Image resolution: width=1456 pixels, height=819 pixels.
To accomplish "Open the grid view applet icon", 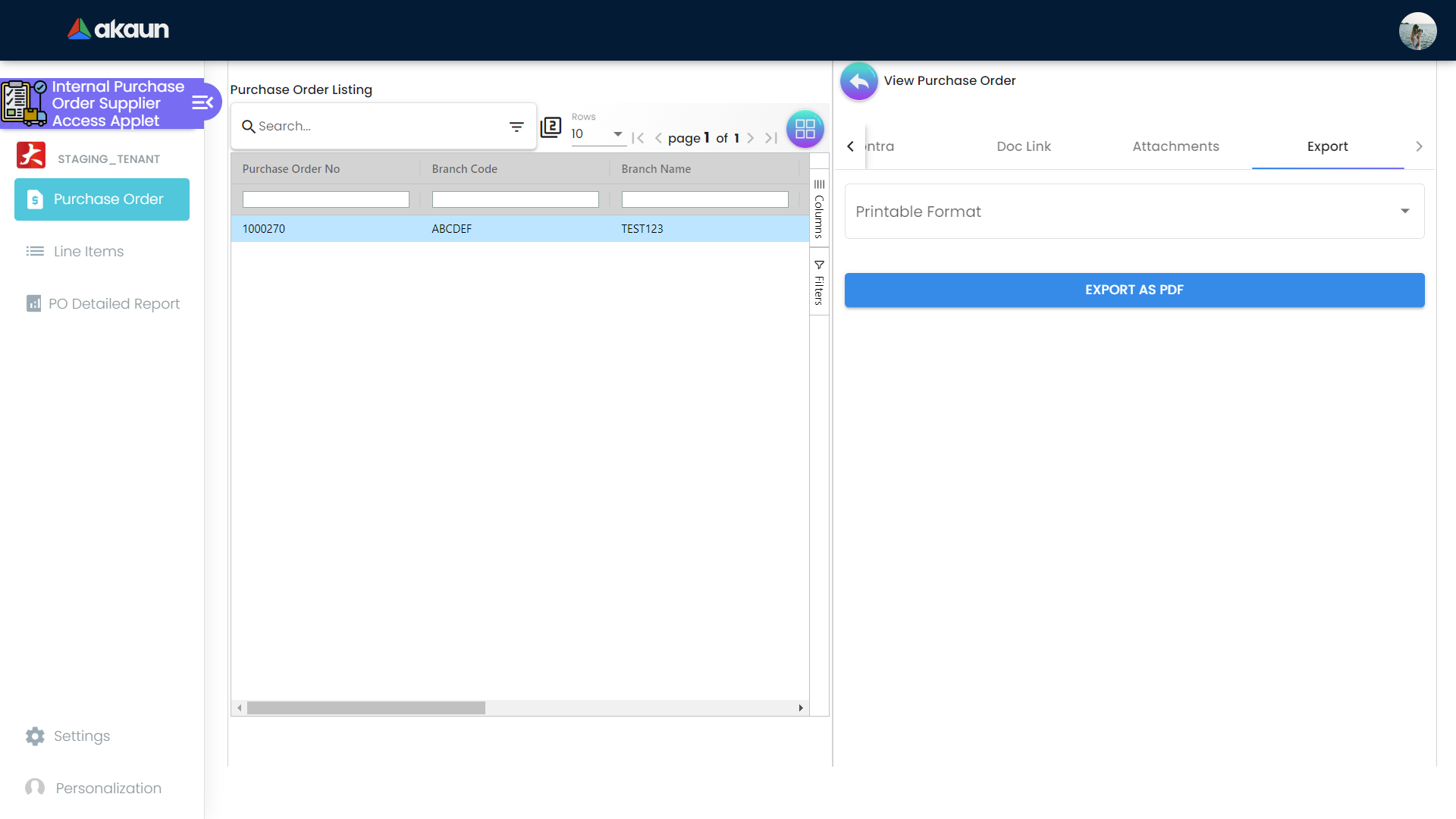I will tap(805, 129).
